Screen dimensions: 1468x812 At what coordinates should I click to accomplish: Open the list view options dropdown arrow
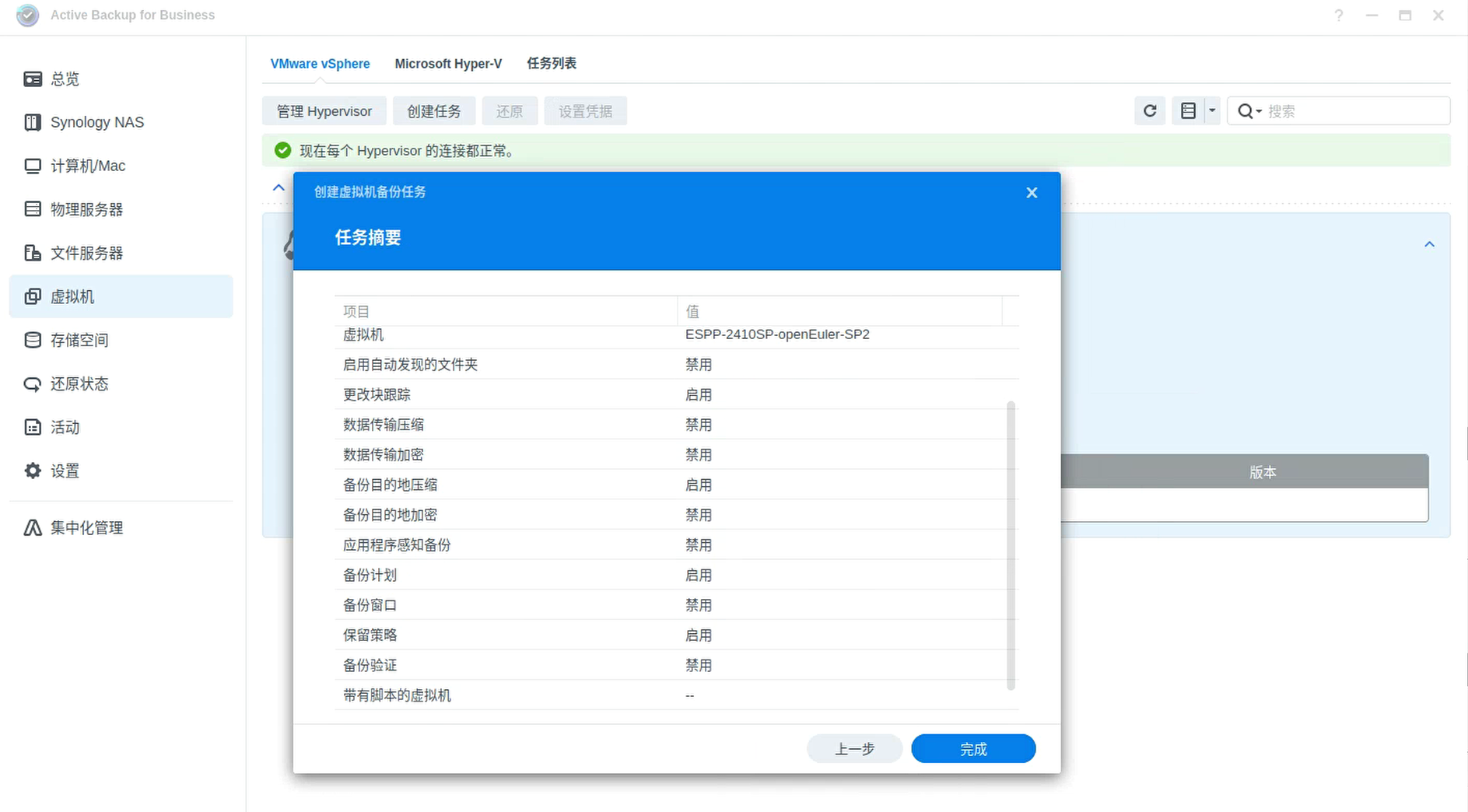[1211, 110]
